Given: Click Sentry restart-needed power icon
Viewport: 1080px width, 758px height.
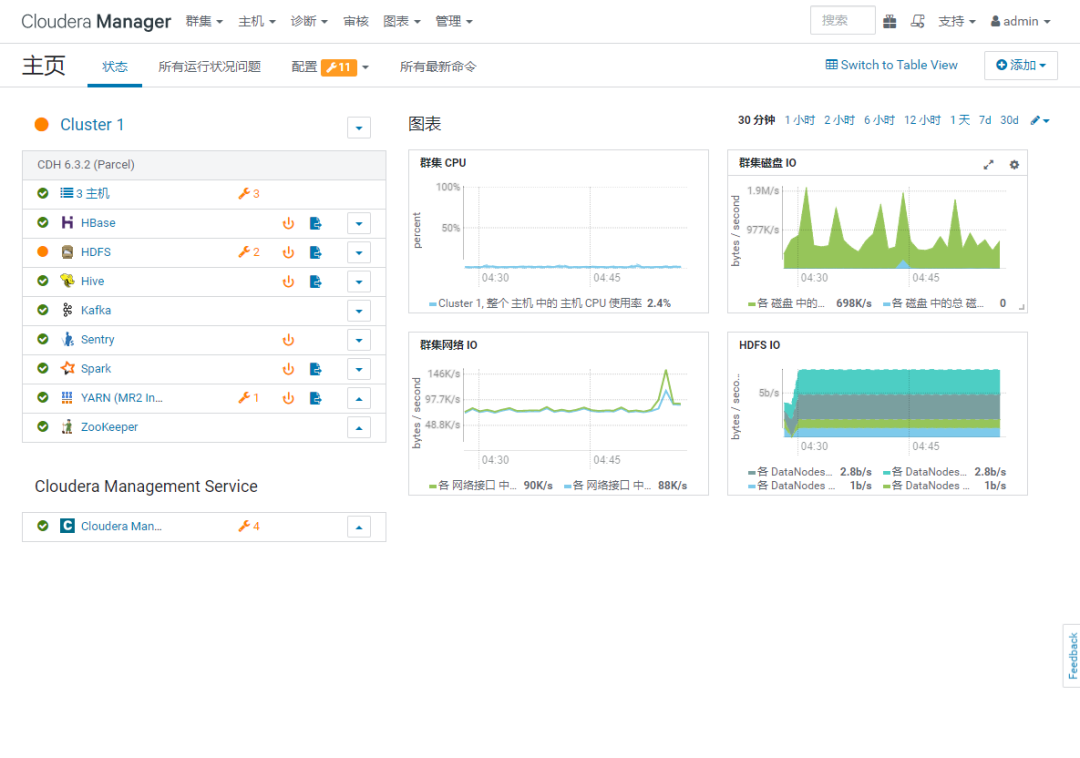Looking at the screenshot, I should pos(289,340).
